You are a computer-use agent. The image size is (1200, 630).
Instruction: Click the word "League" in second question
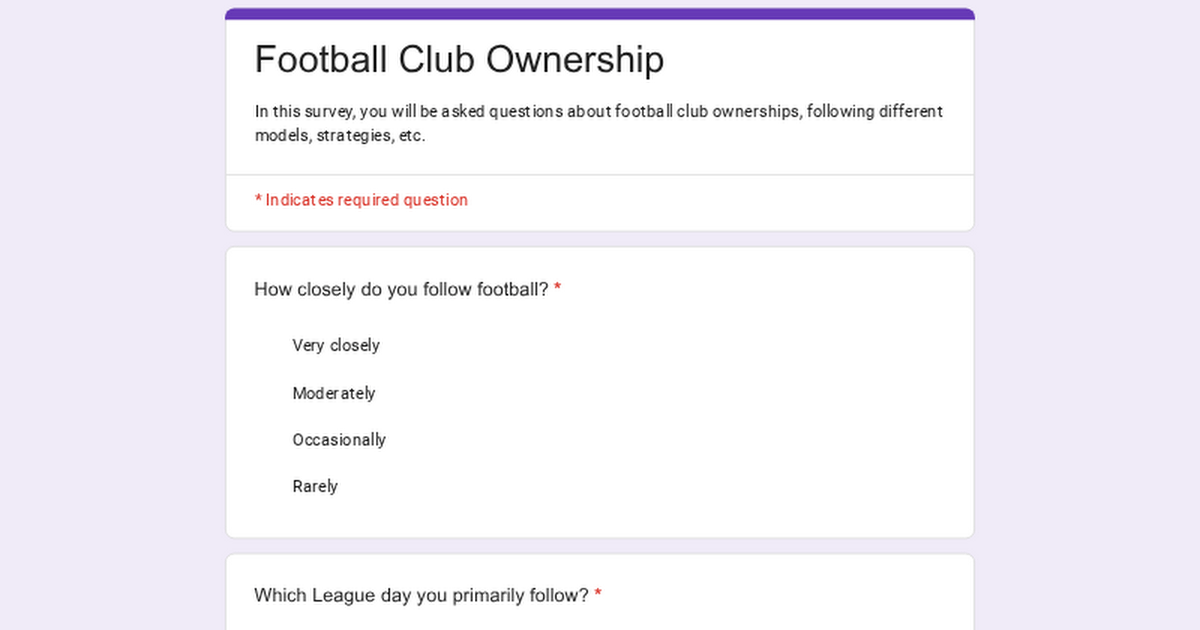coord(345,596)
